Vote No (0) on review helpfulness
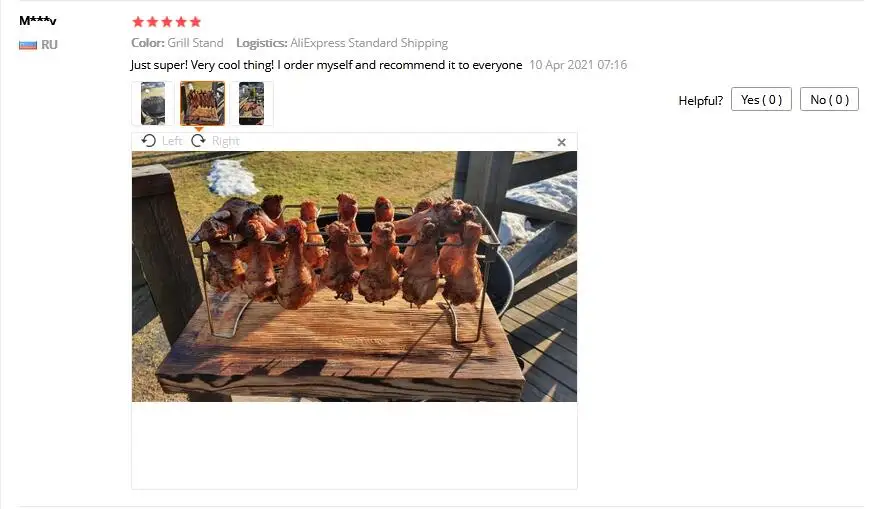 pos(829,99)
